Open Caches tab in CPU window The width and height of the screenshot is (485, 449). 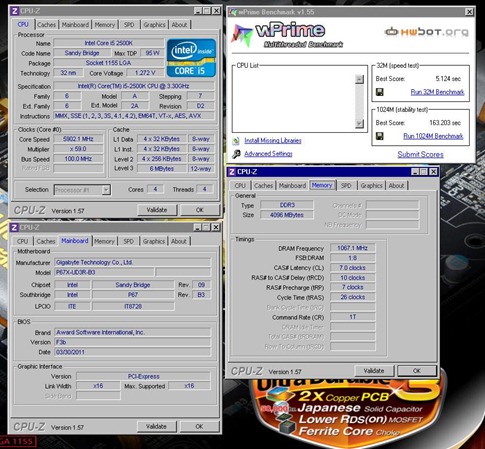tap(46, 25)
